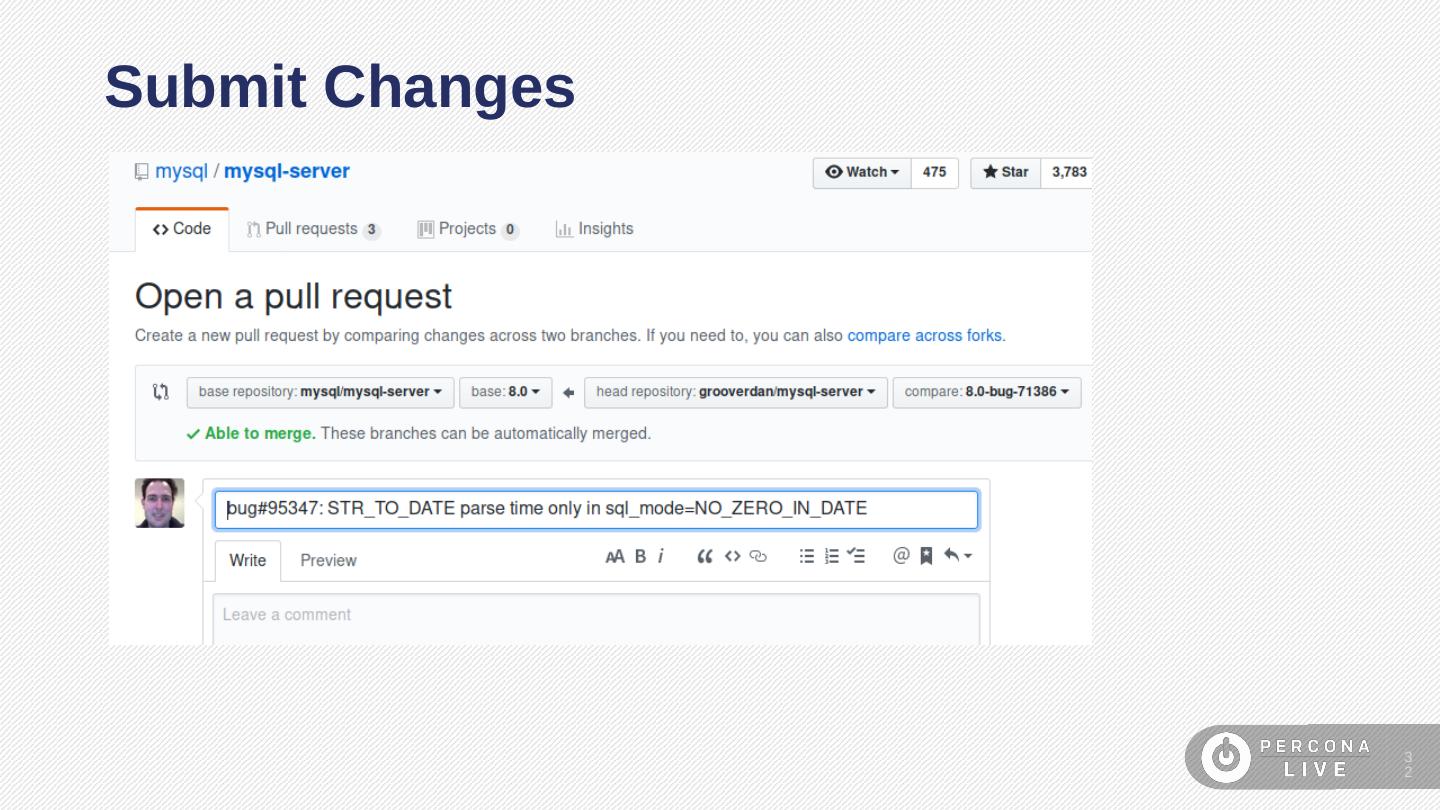Apply italic formatting in comment toolbar

point(660,557)
